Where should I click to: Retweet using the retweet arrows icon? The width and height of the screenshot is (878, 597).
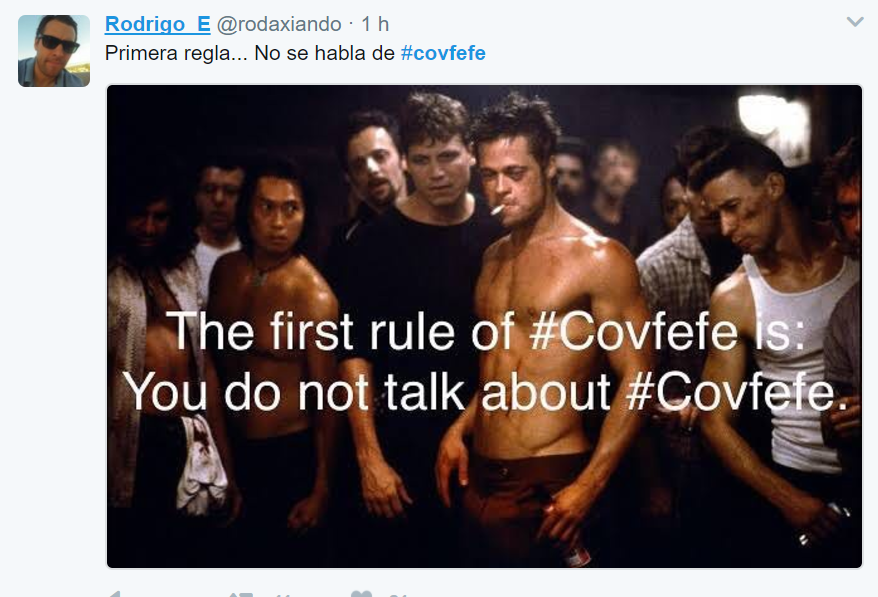[240, 594]
